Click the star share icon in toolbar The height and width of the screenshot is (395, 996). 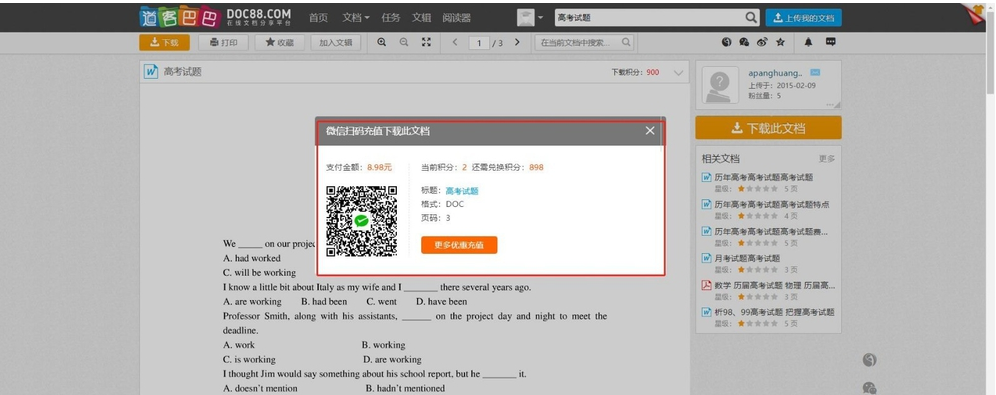(x=780, y=42)
